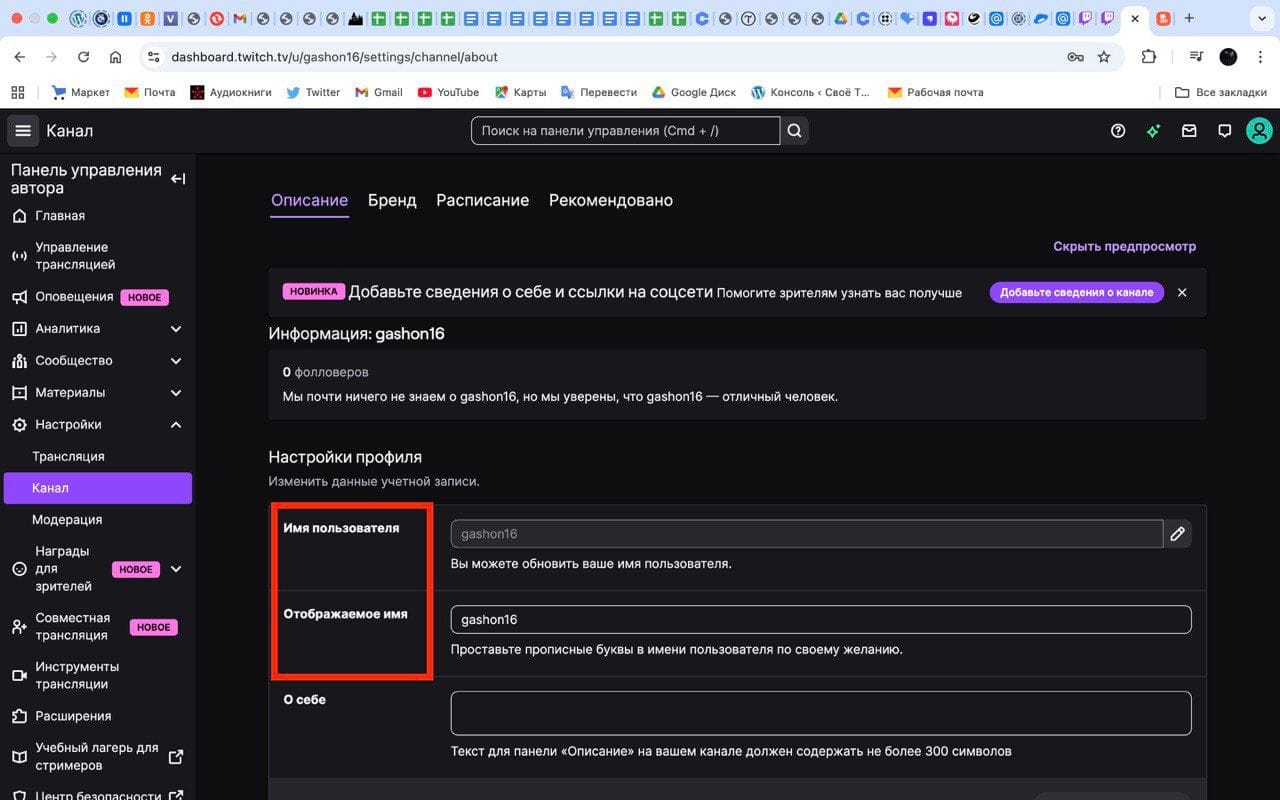Open the hamburger navigation menu
The width and height of the screenshot is (1280, 800).
coord(22,130)
